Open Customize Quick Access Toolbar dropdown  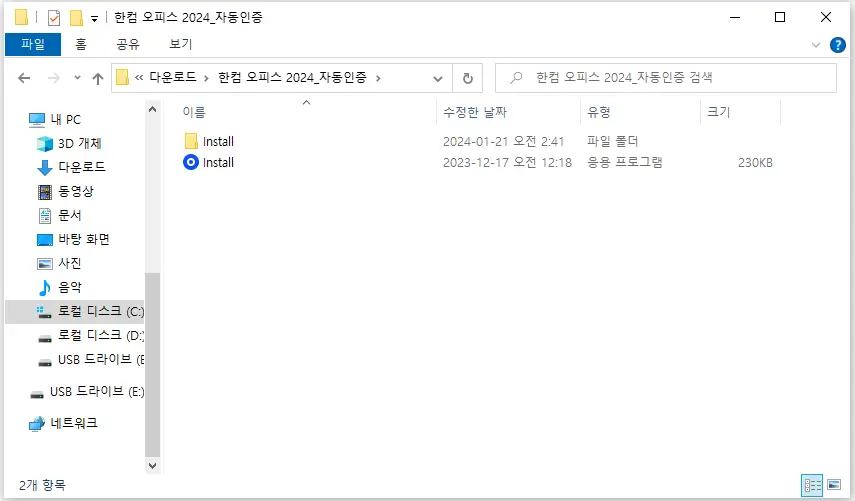[x=94, y=19]
